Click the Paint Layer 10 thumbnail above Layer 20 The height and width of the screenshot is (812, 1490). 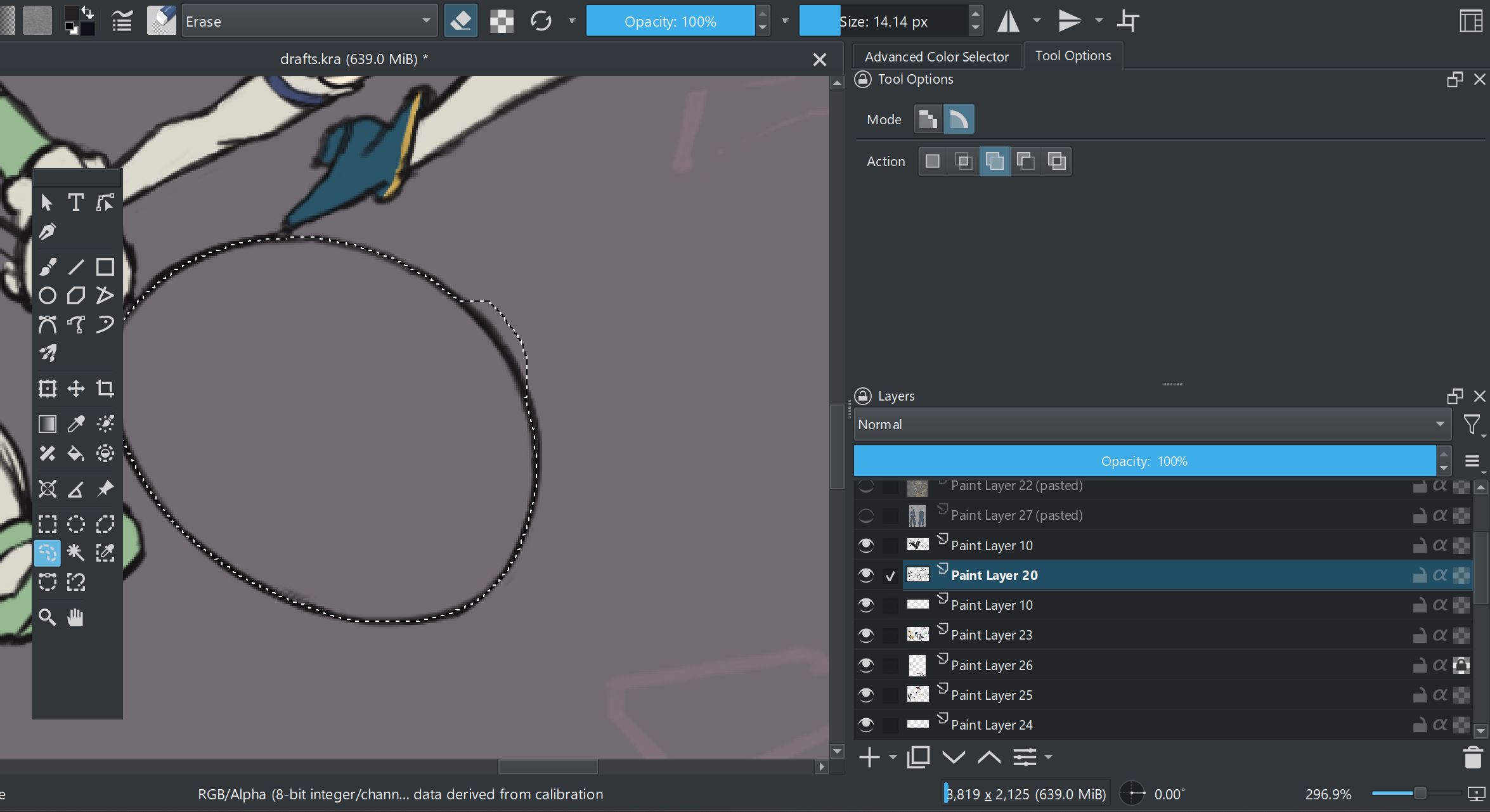coord(917,545)
